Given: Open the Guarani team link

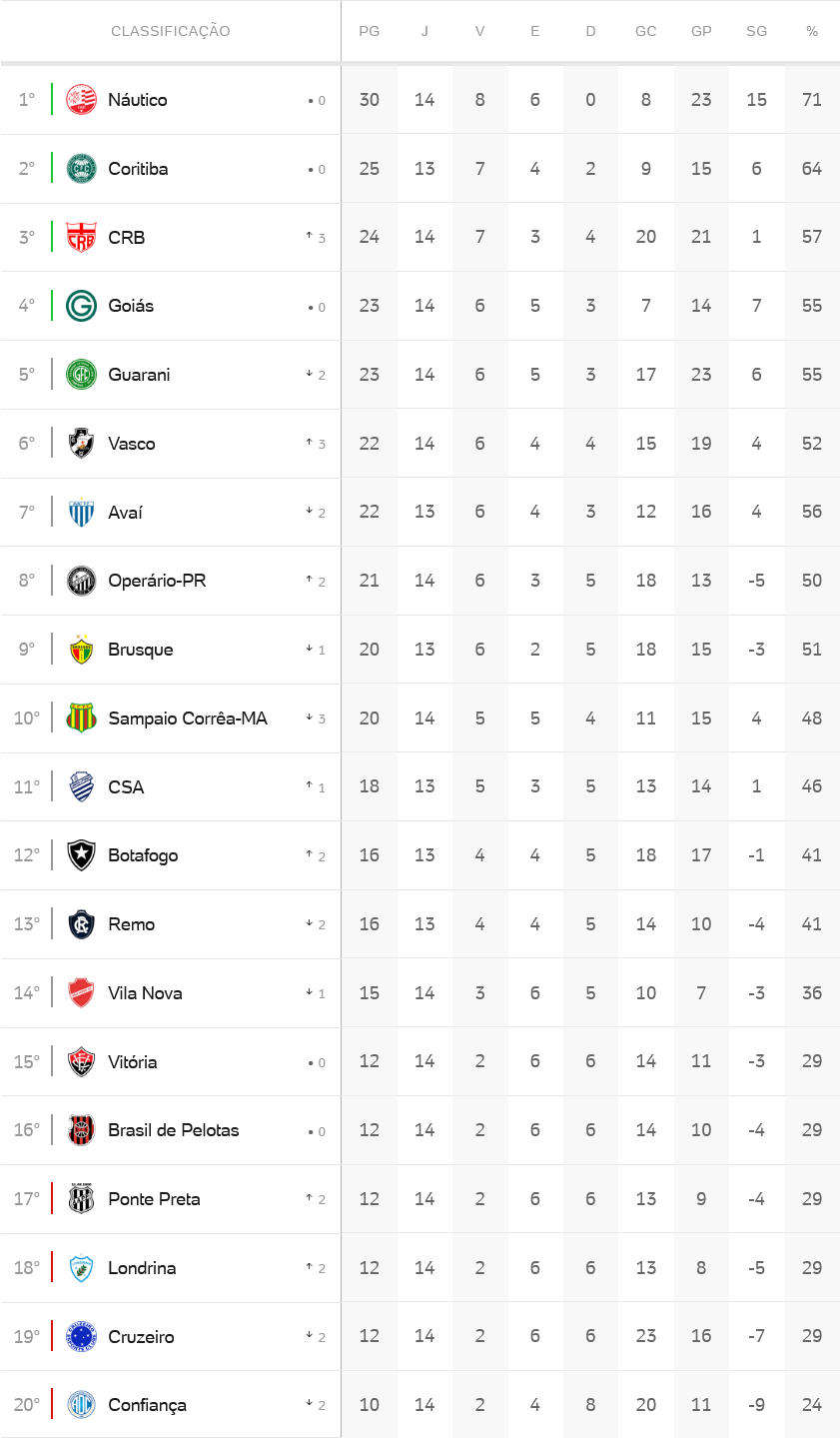Looking at the screenshot, I should click(139, 375).
